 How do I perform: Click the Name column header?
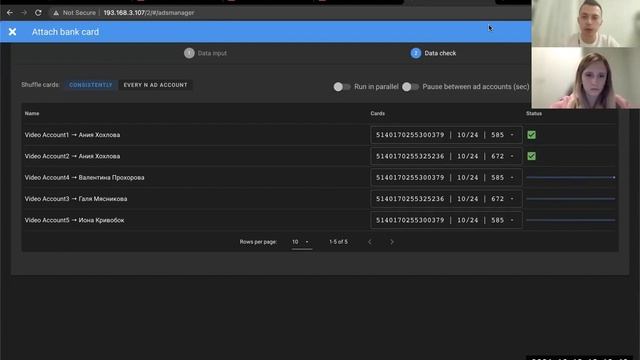[x=32, y=113]
